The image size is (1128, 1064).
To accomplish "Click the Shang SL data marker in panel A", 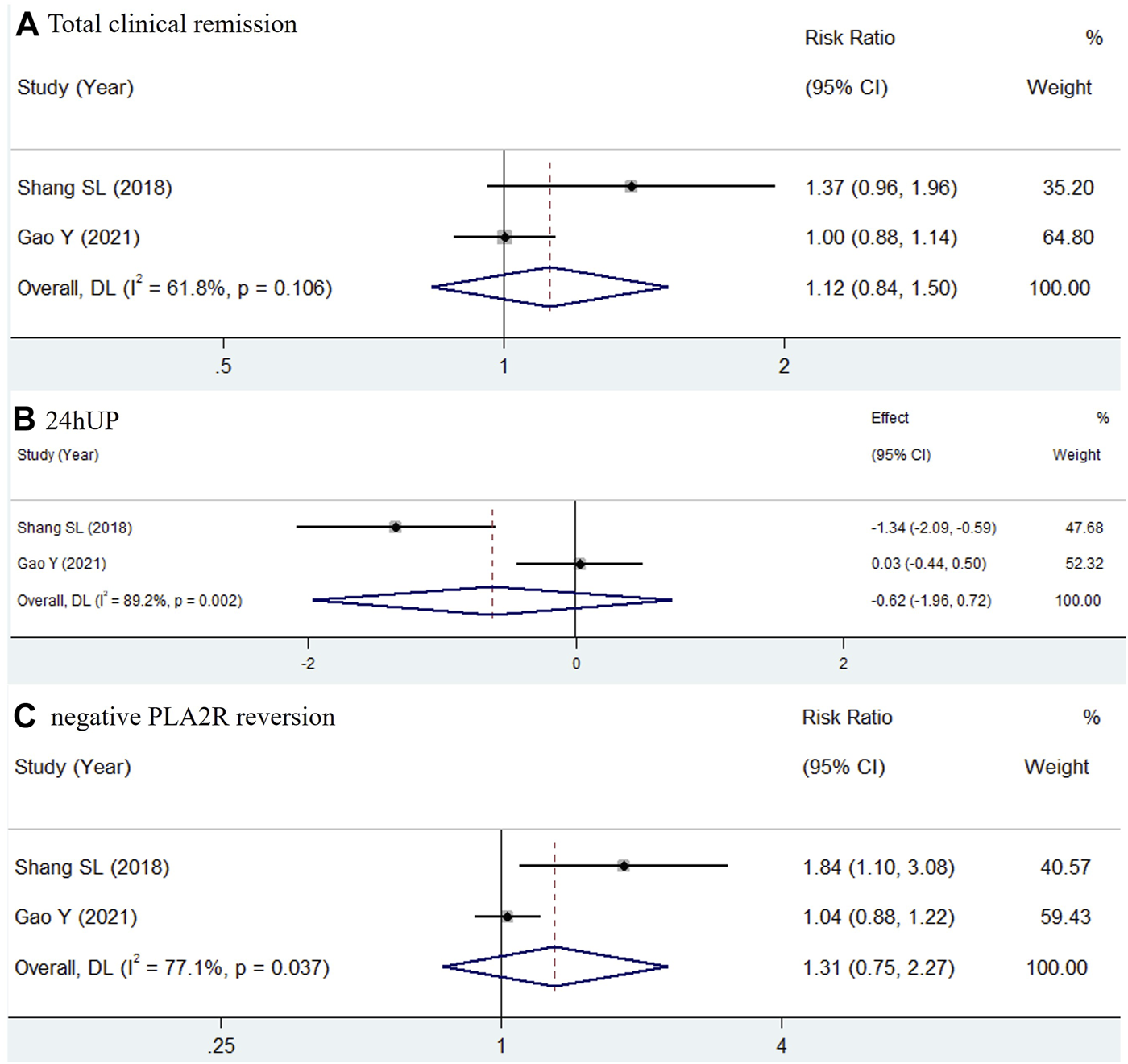I will [632, 186].
